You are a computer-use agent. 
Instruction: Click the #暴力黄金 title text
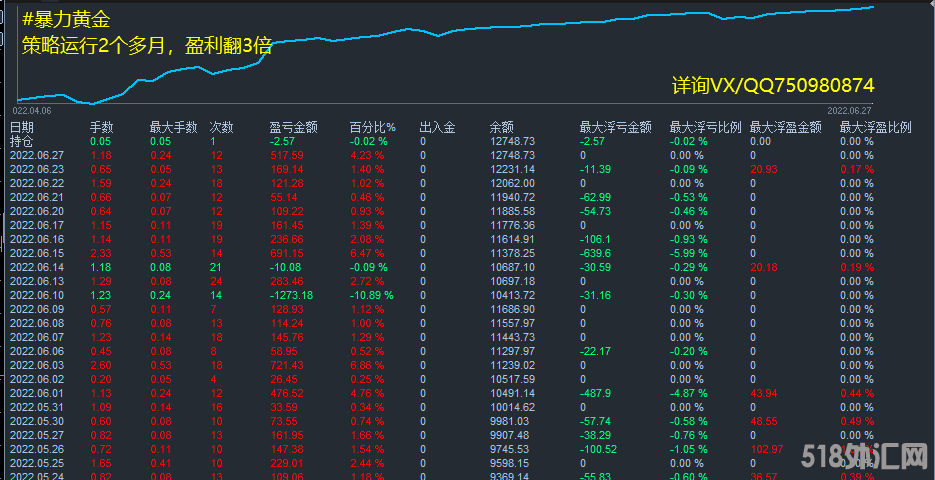tap(66, 19)
